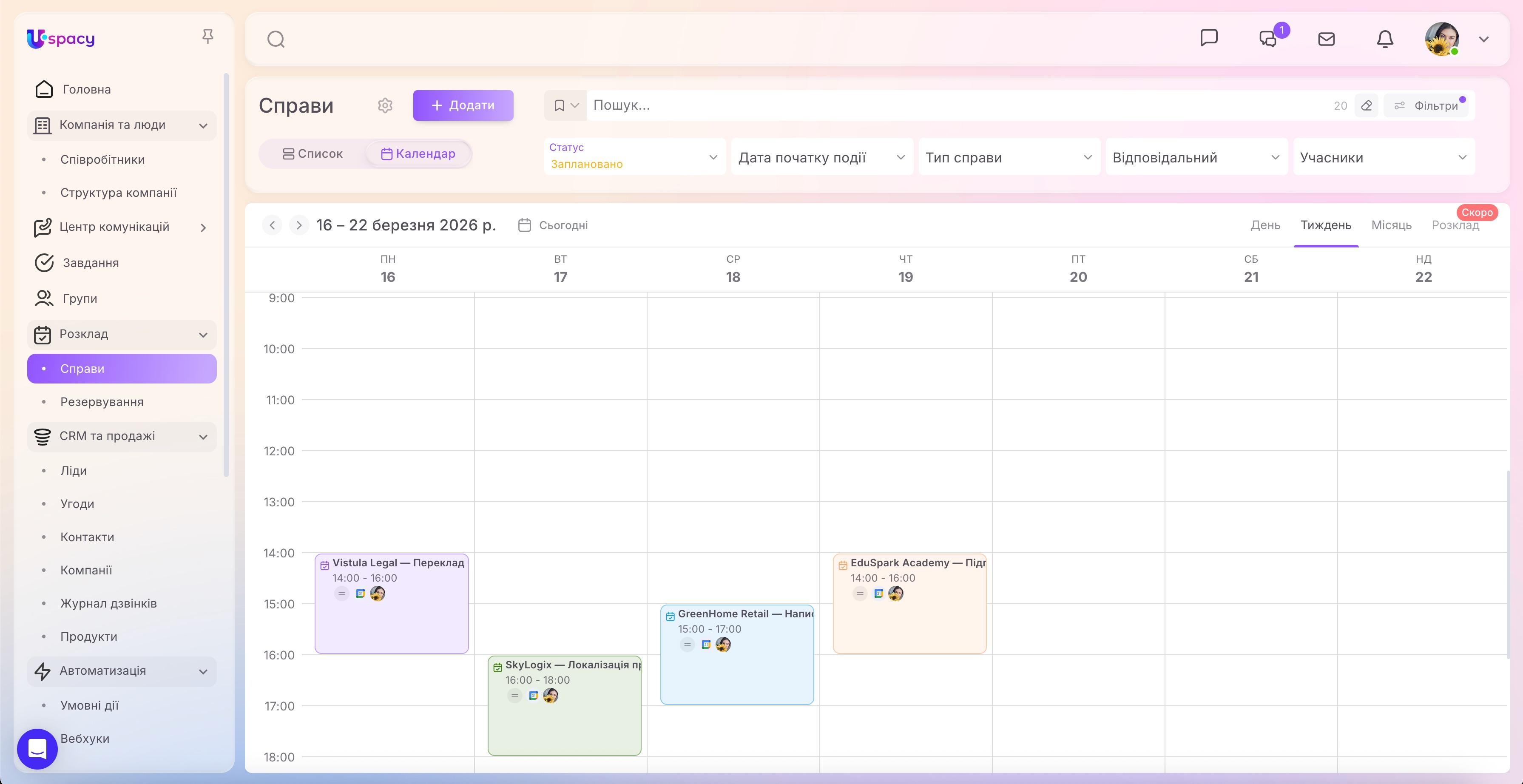This screenshot has height=784, width=1523.
Task: Select Завдання in the sidebar
Action: pyautogui.click(x=90, y=262)
